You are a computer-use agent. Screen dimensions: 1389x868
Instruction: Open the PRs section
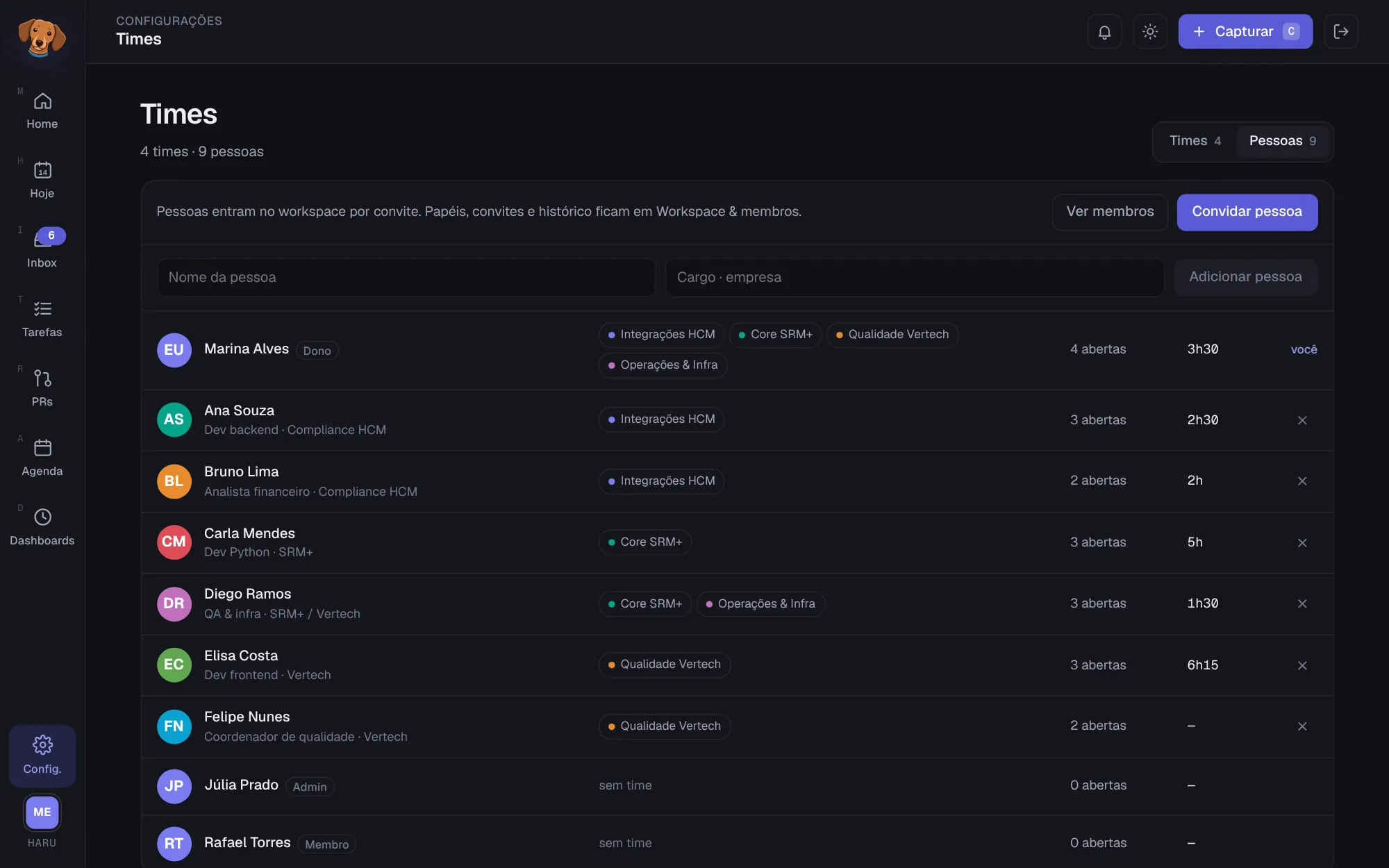42,389
